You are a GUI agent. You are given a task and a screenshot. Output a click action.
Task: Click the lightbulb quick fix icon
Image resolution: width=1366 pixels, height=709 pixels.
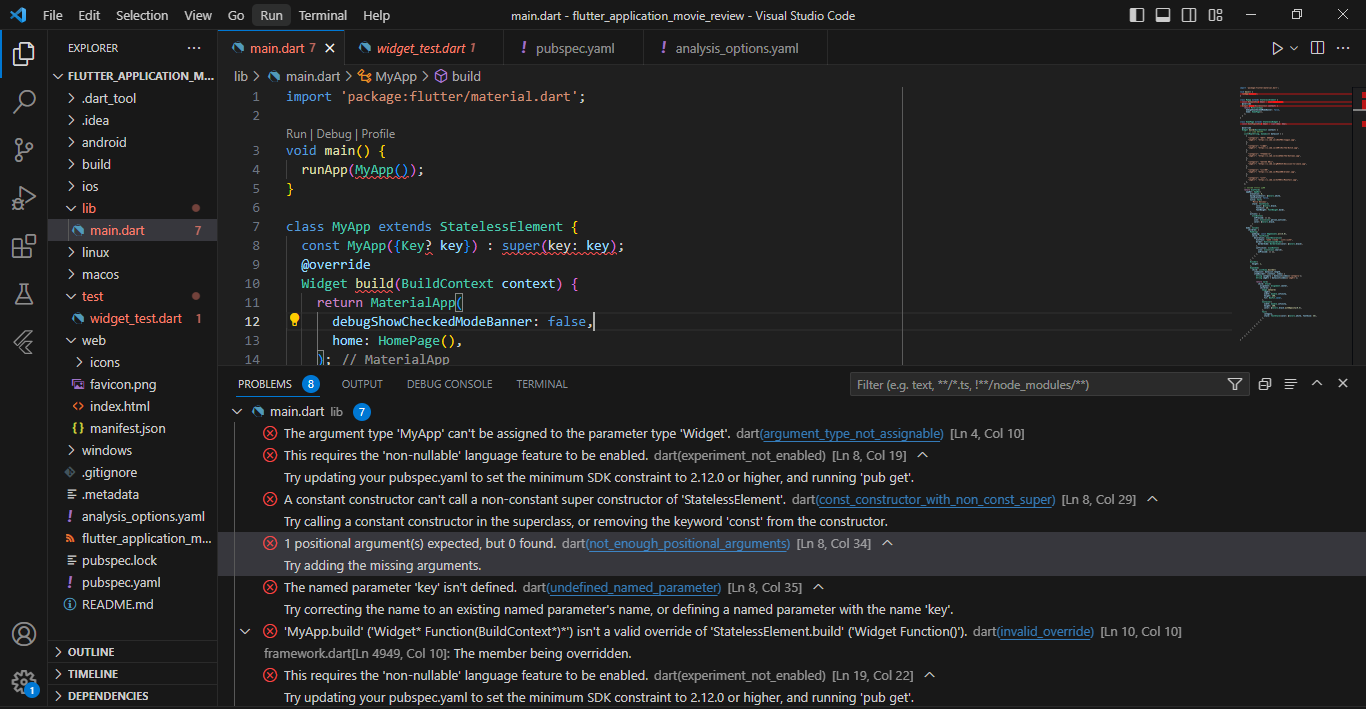(x=295, y=321)
